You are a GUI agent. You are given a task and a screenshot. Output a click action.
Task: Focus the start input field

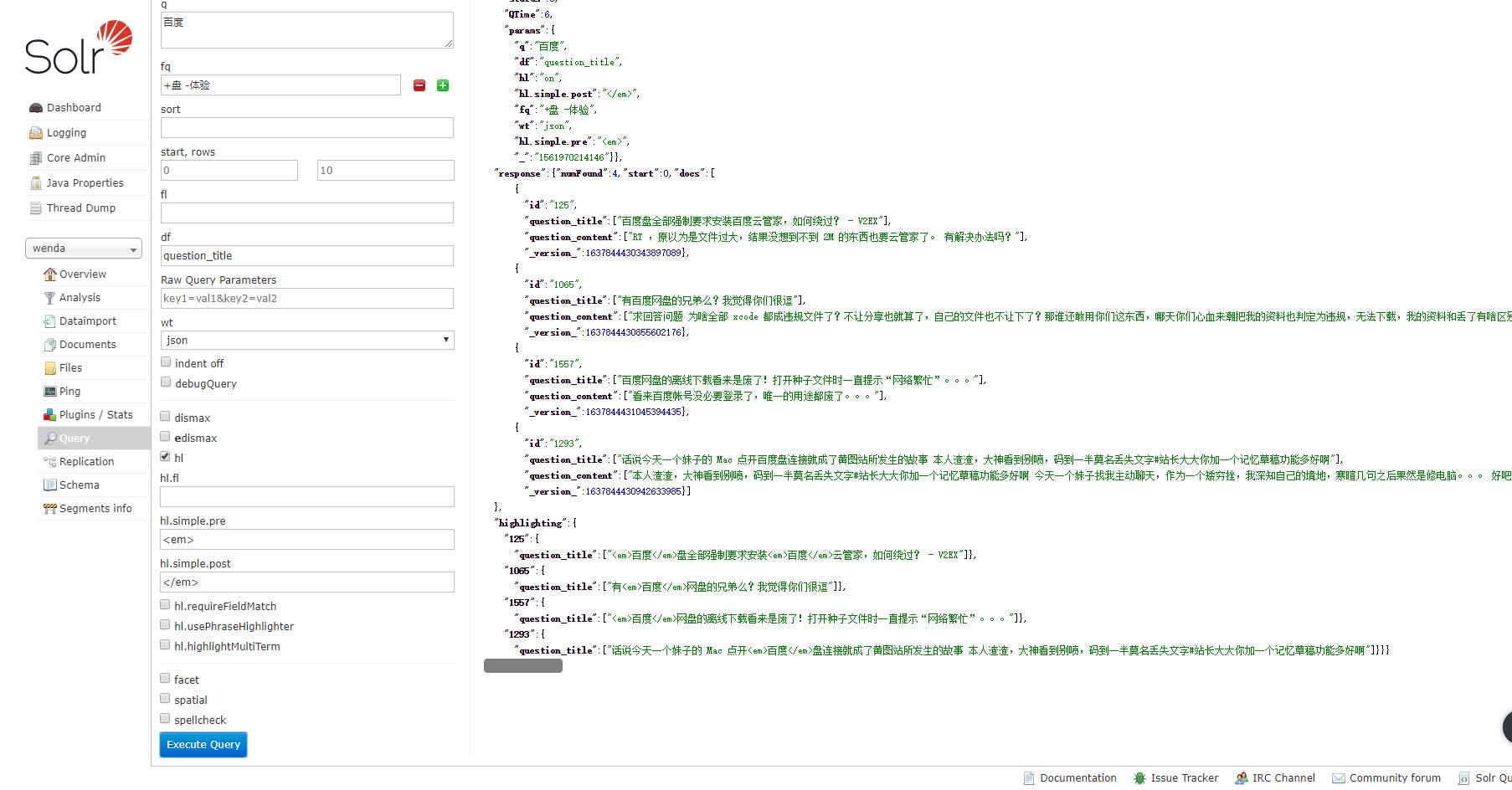coord(229,171)
